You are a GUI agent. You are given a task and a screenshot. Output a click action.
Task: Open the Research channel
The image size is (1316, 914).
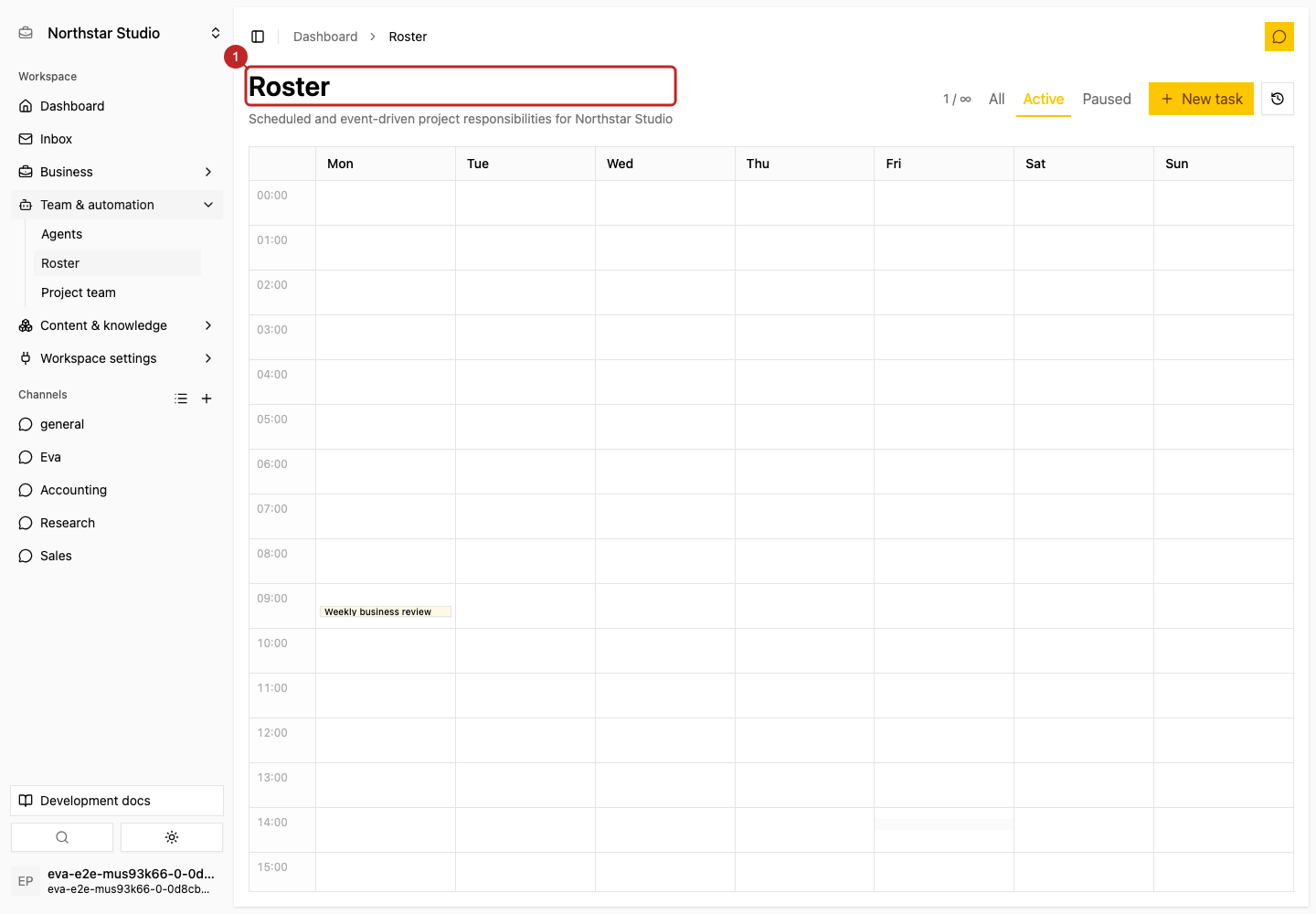[x=117, y=523]
